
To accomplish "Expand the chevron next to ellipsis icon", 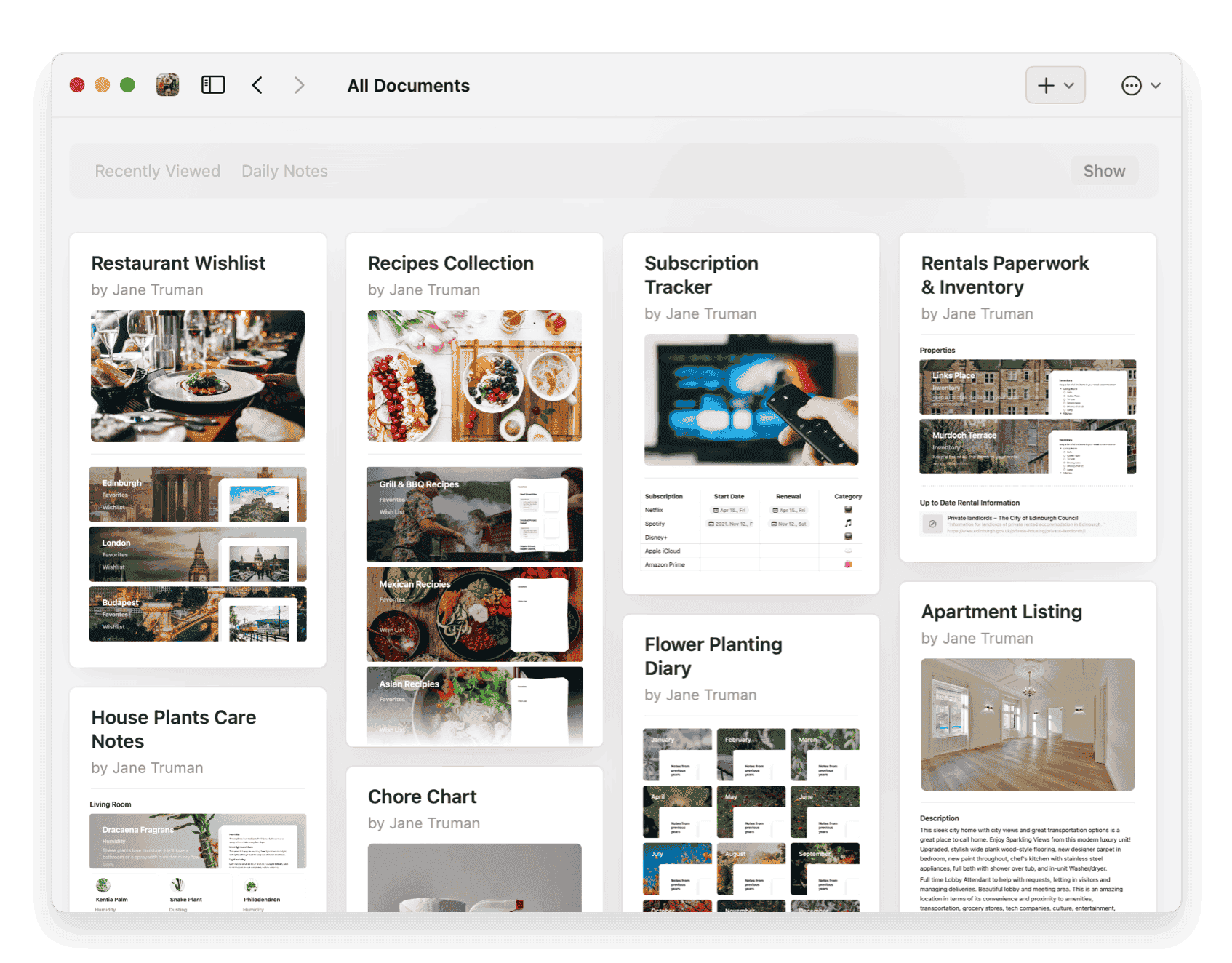I will point(1156,86).
